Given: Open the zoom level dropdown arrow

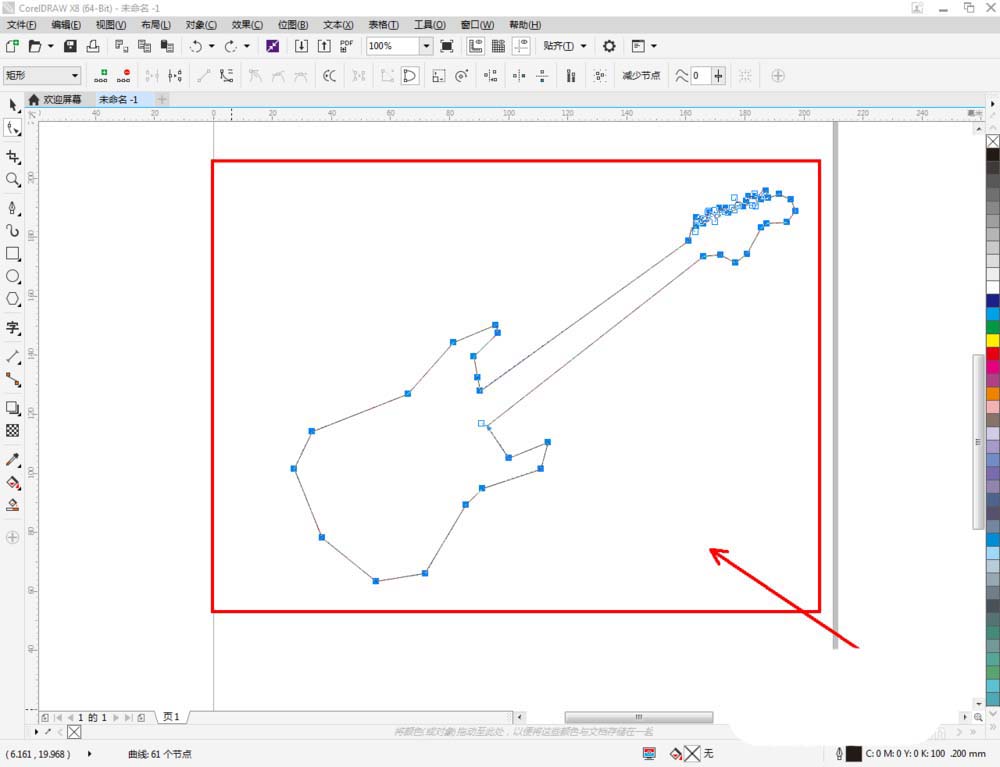Looking at the screenshot, I should (426, 46).
